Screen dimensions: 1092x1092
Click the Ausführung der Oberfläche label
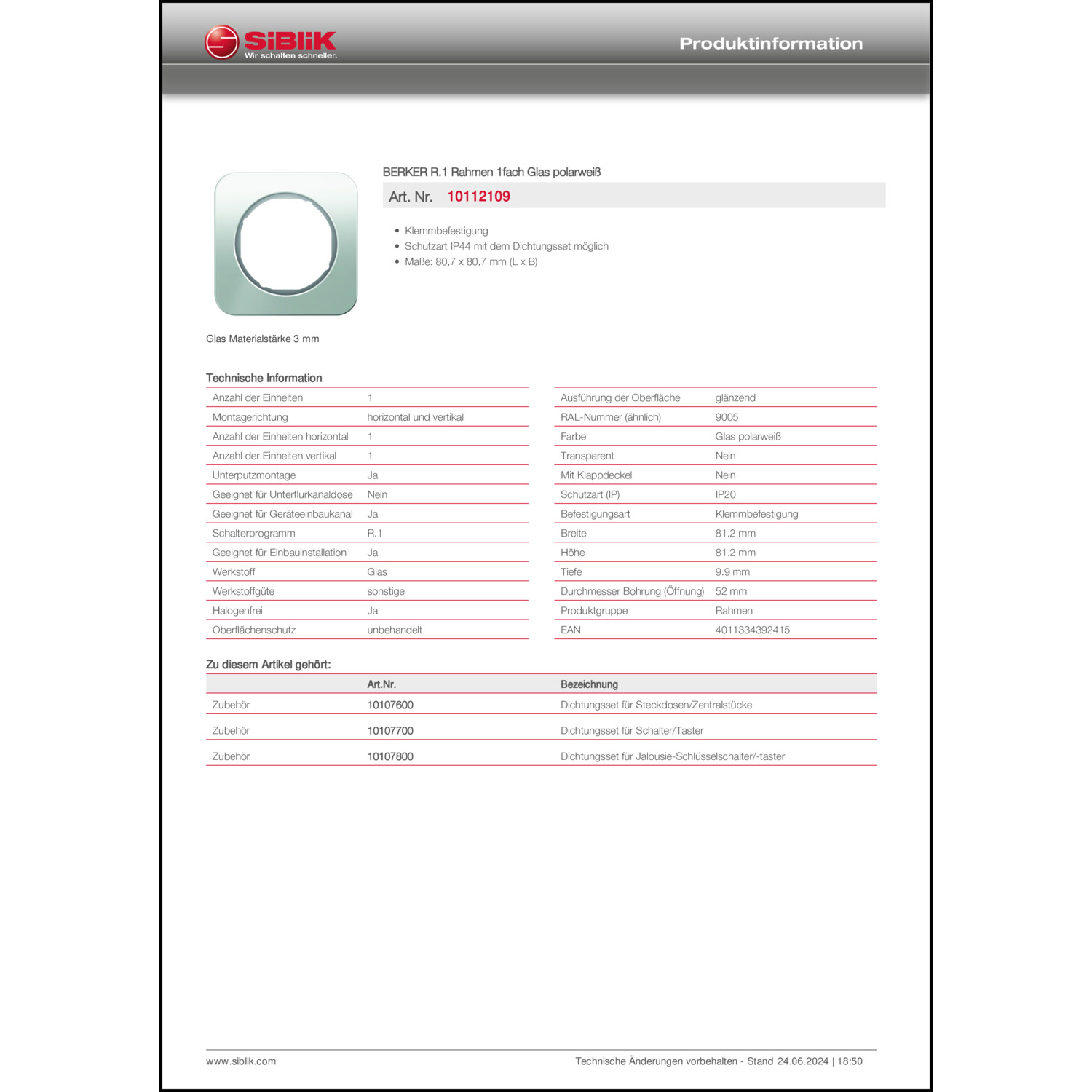(x=620, y=397)
